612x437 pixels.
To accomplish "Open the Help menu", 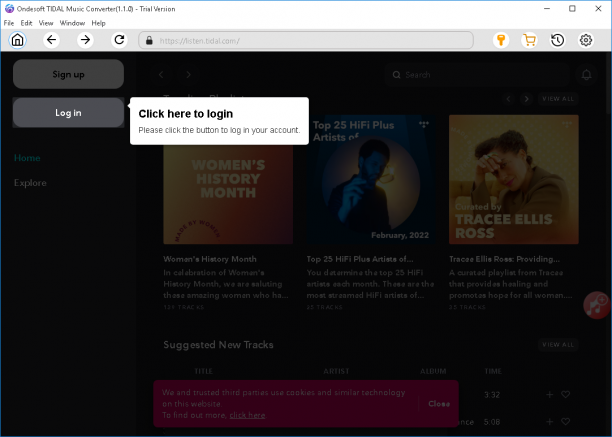I will (x=98, y=23).
